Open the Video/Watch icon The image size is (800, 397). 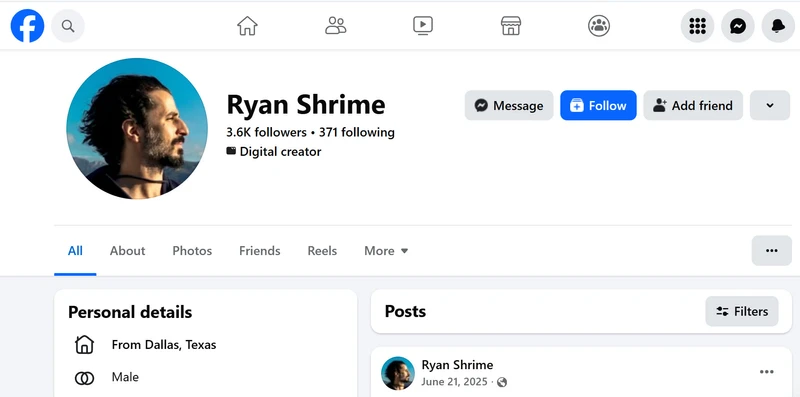click(x=423, y=26)
